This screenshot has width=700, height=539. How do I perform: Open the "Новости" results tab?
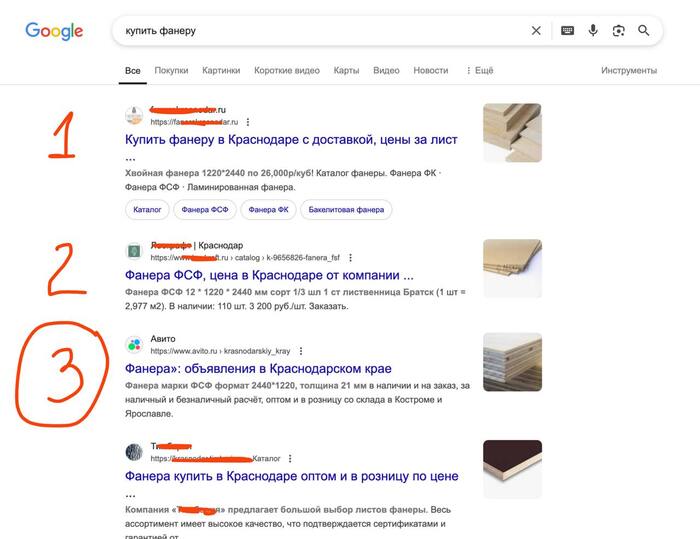click(x=431, y=71)
